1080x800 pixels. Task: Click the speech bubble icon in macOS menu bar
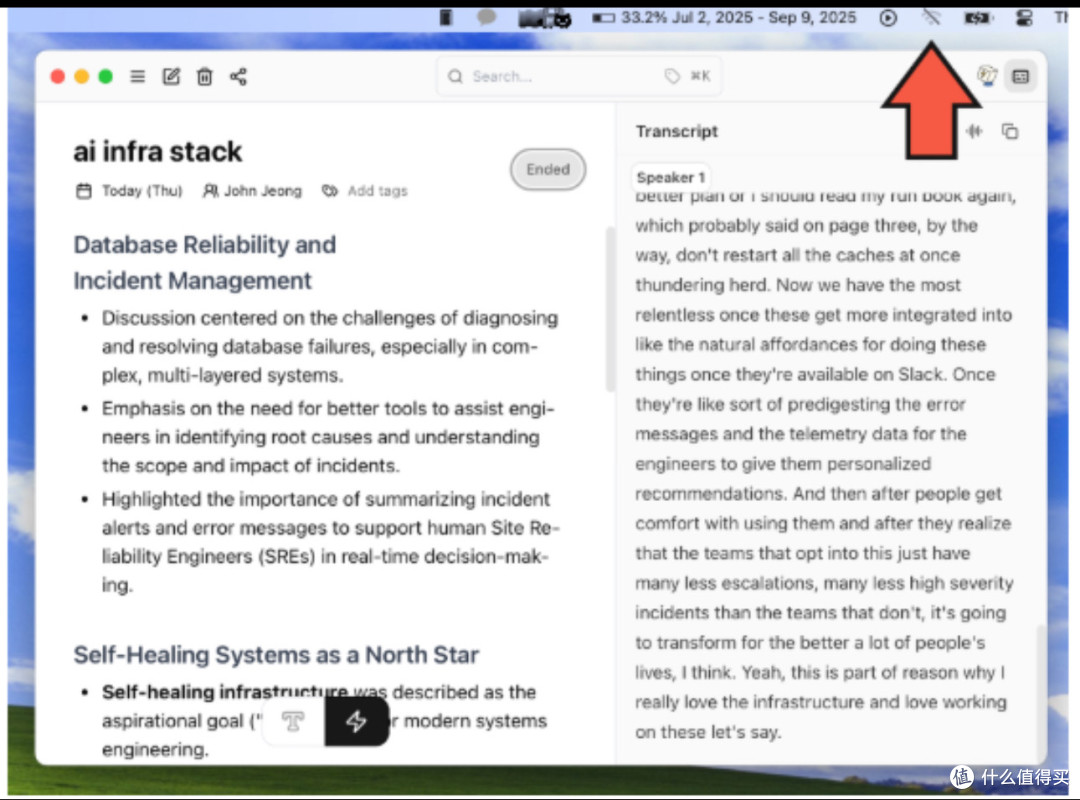pyautogui.click(x=486, y=17)
